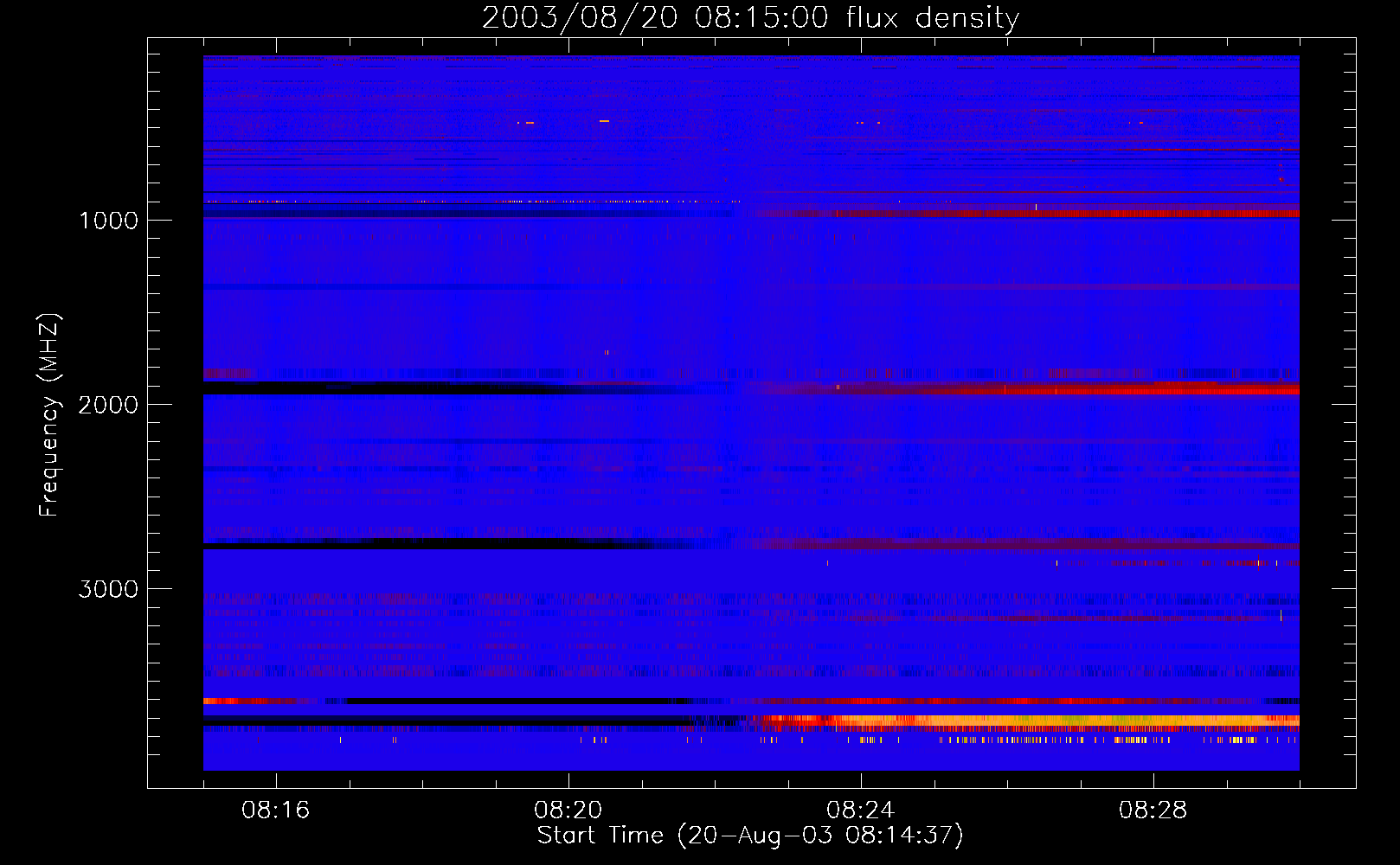This screenshot has height=865, width=1400.
Task: Click the y-axis tick label 1000
Action: click(x=109, y=221)
